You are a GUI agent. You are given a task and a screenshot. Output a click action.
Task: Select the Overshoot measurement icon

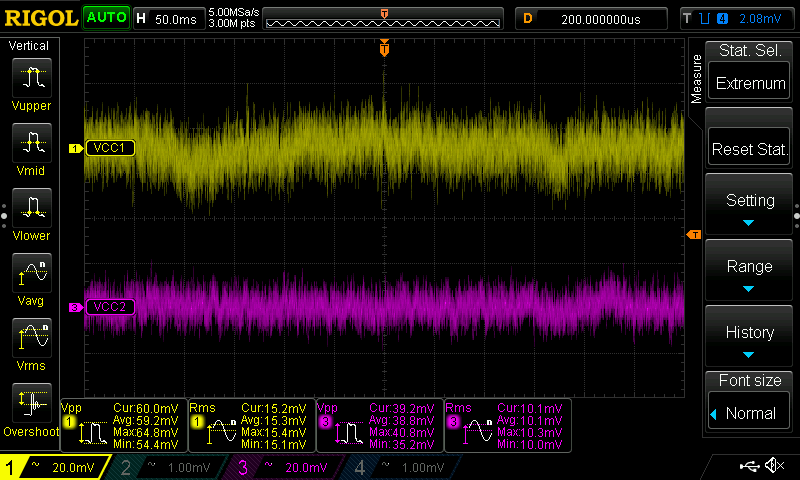(32, 403)
